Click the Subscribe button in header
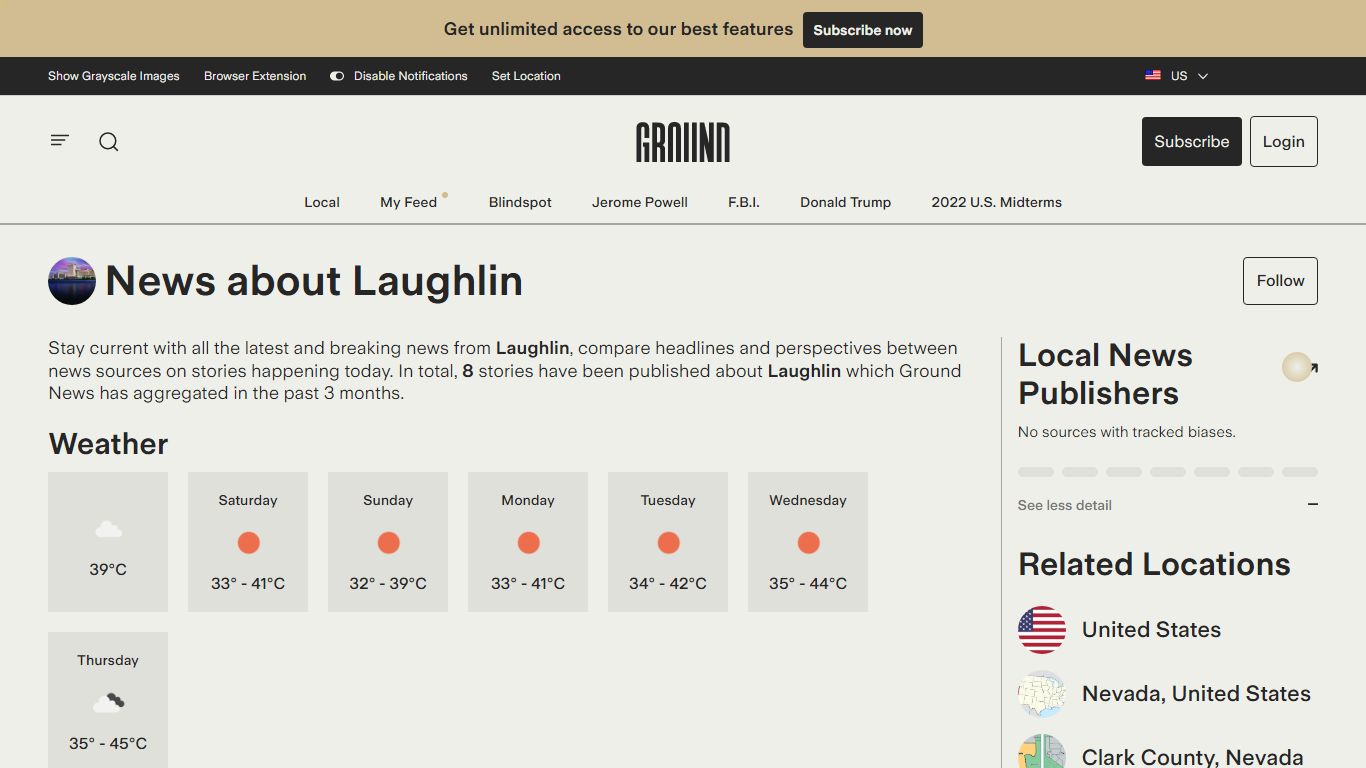Screen dimensions: 1366x768 [x=1192, y=141]
